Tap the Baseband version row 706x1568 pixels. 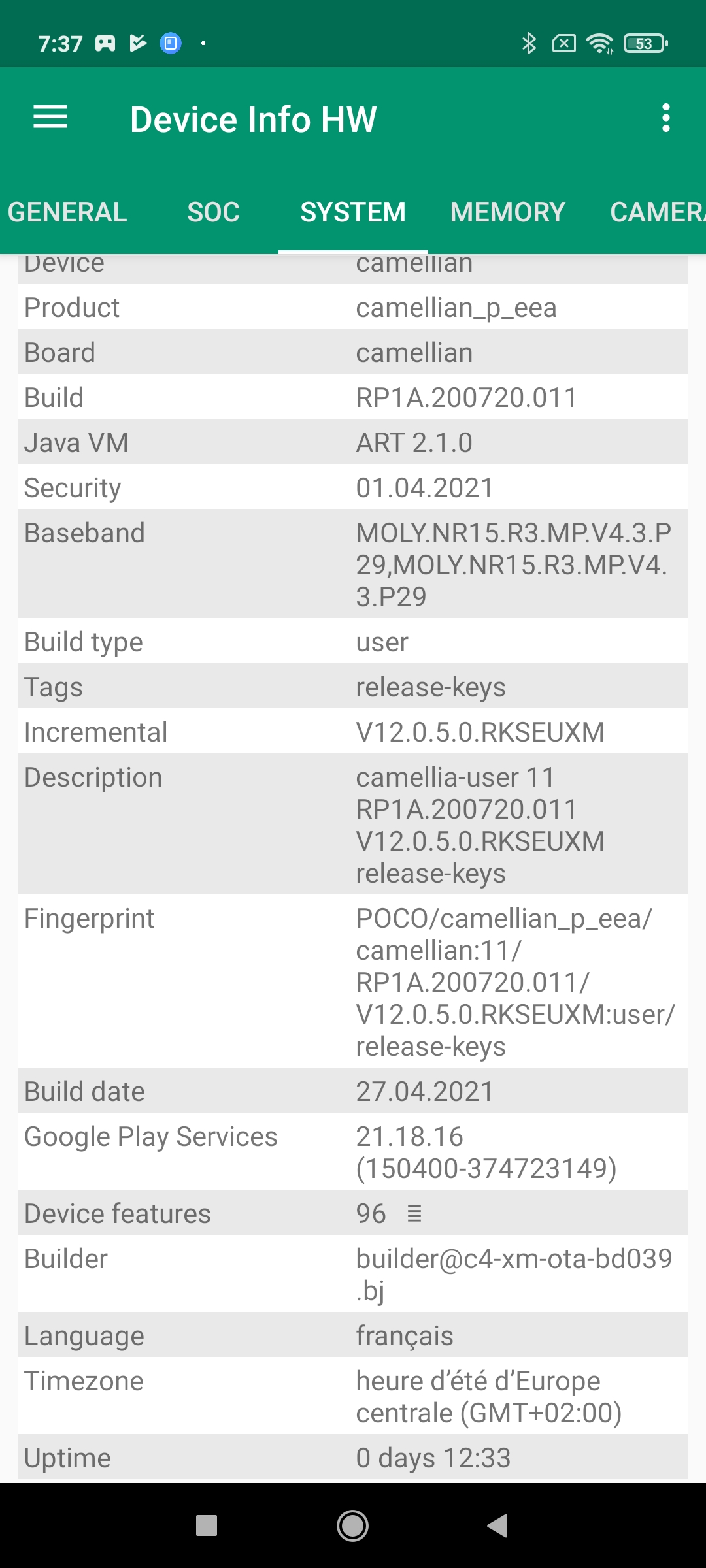point(353,564)
